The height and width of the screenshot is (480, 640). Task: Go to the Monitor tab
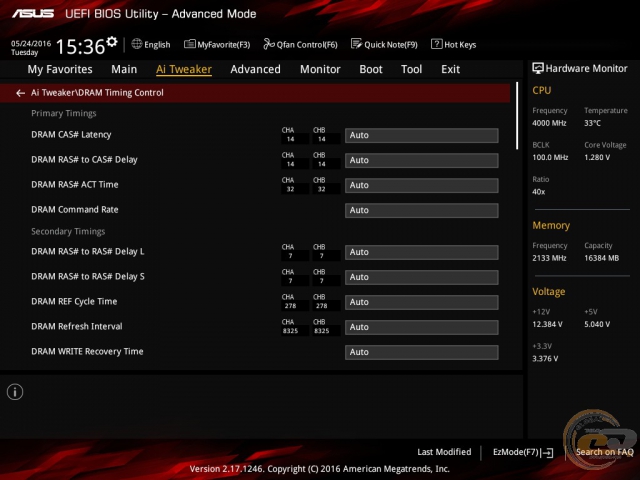point(320,69)
